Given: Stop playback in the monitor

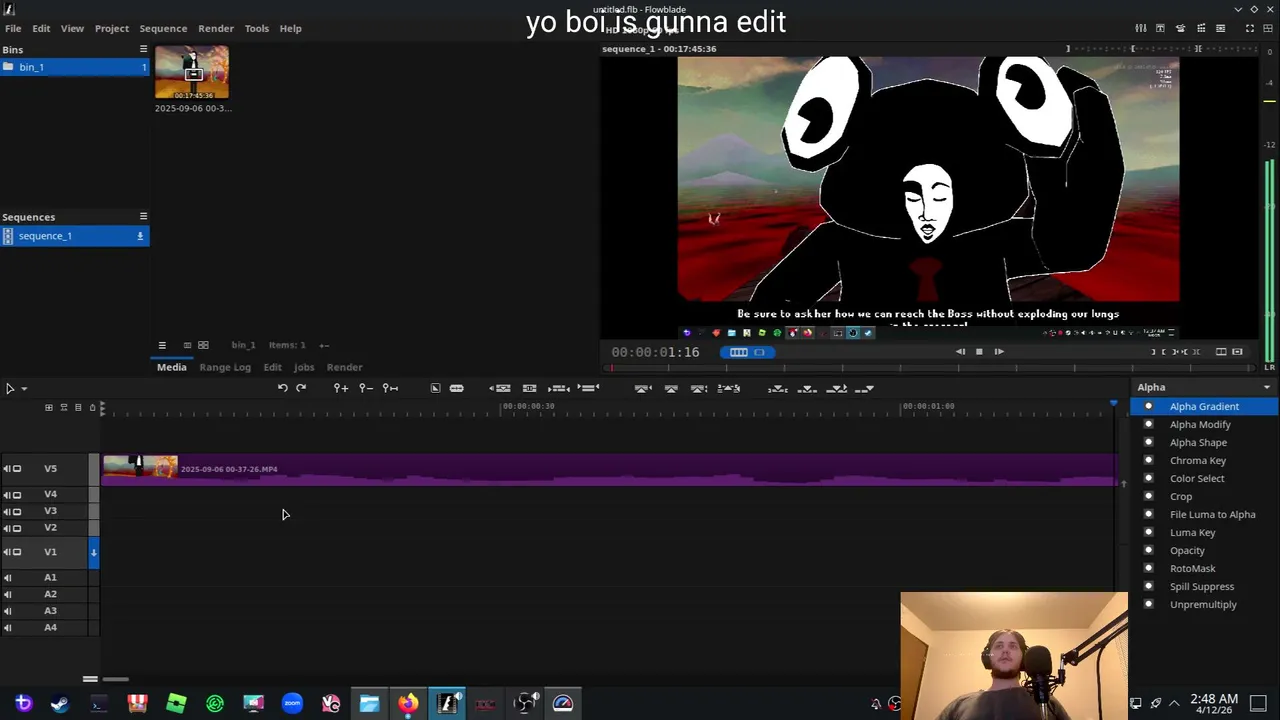Looking at the screenshot, I should coord(979,352).
